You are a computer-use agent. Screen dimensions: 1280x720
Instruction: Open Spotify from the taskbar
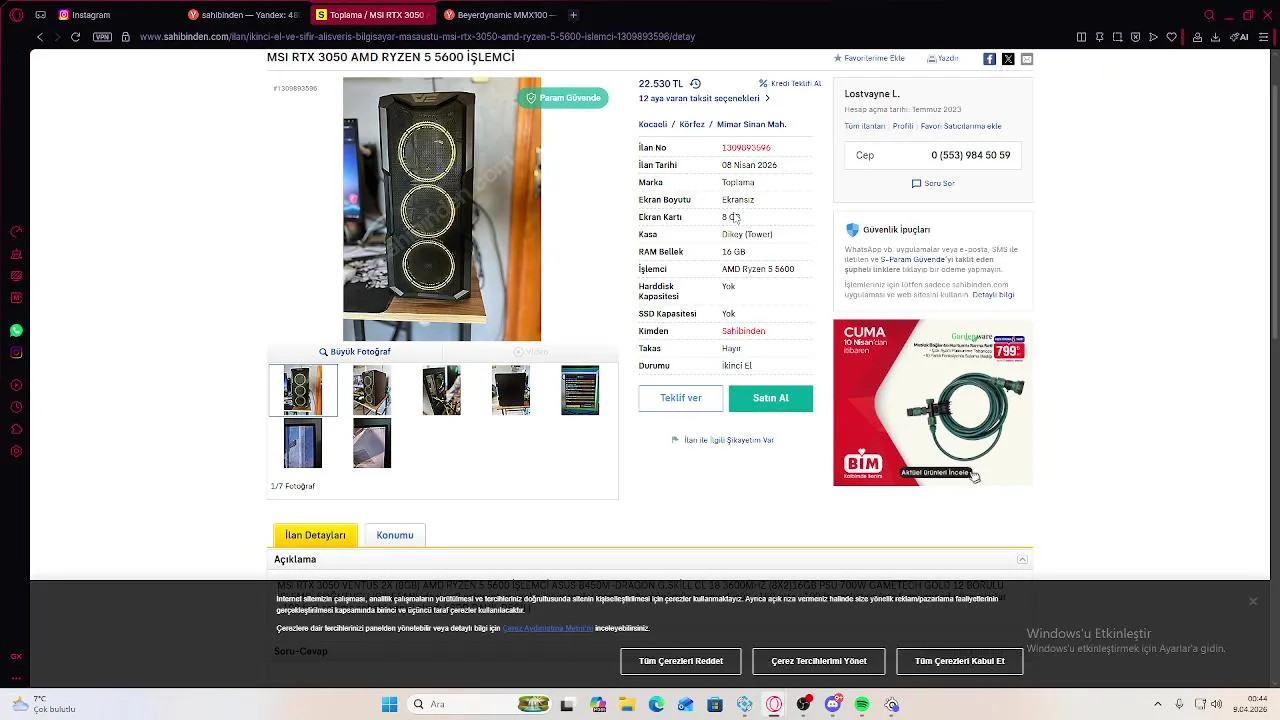(x=862, y=705)
